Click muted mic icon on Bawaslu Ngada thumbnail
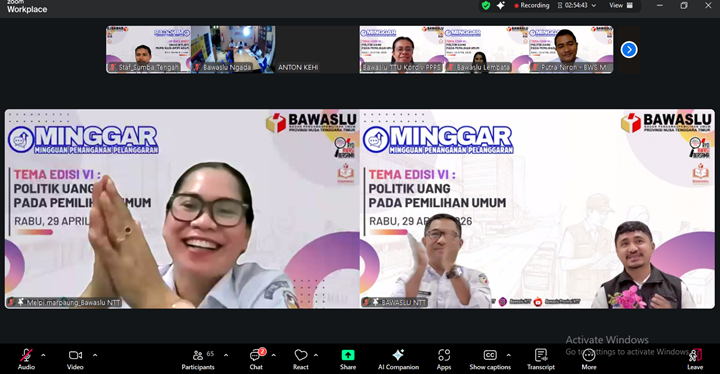Screen dimensions: 720x374 (197, 68)
